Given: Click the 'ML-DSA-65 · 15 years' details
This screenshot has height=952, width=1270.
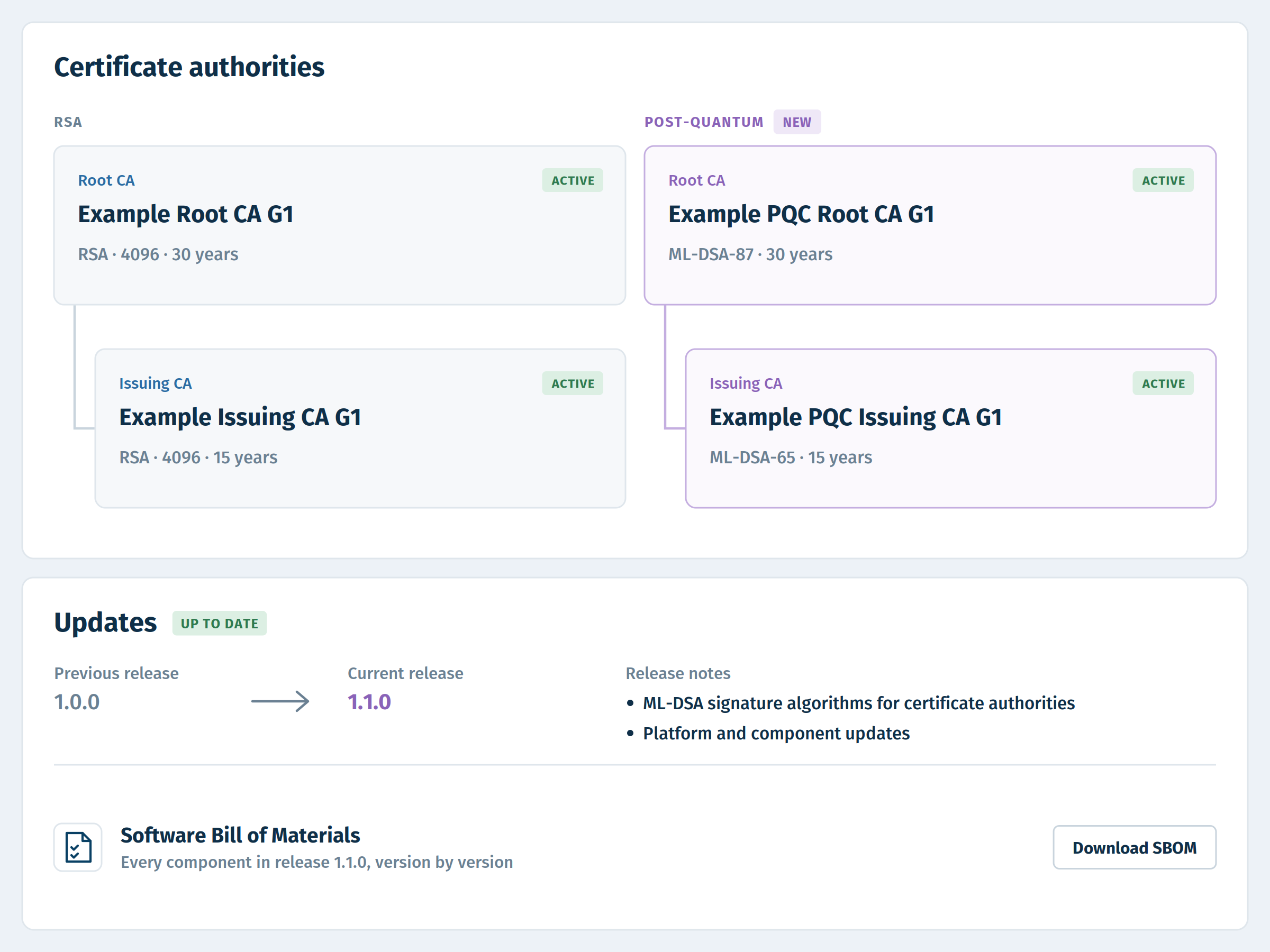Looking at the screenshot, I should point(791,457).
